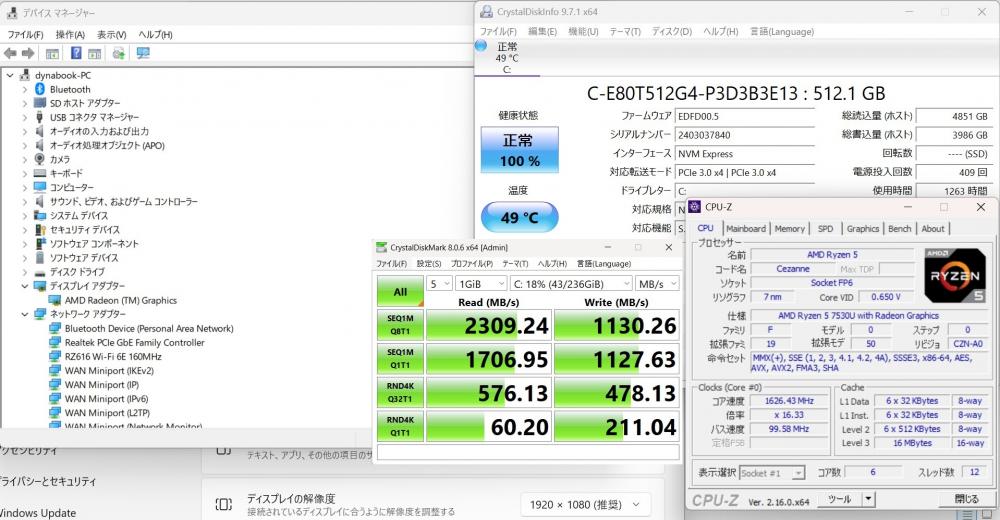This screenshot has height=520, width=1000.
Task: Select WAN Miniport (IKEv2) entry
Action: point(109,371)
